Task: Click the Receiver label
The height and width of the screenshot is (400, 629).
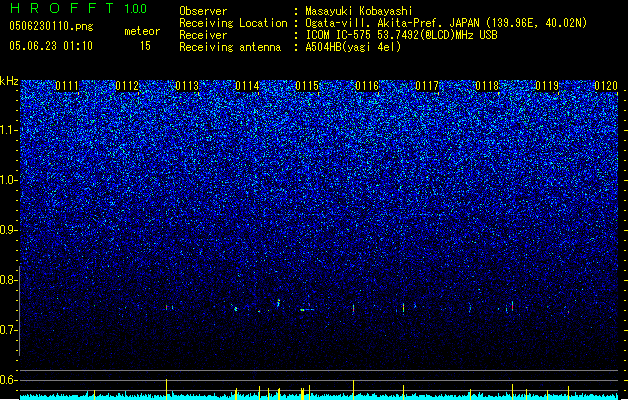Action: click(x=203, y=35)
